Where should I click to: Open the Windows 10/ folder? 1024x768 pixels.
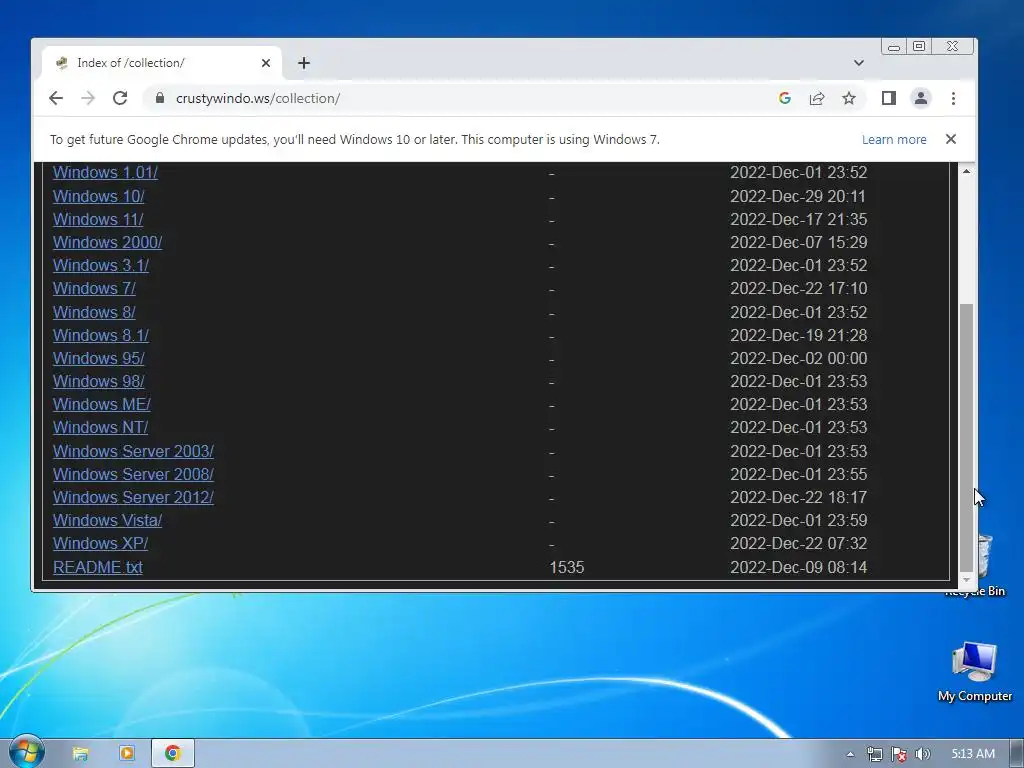pyautogui.click(x=99, y=196)
